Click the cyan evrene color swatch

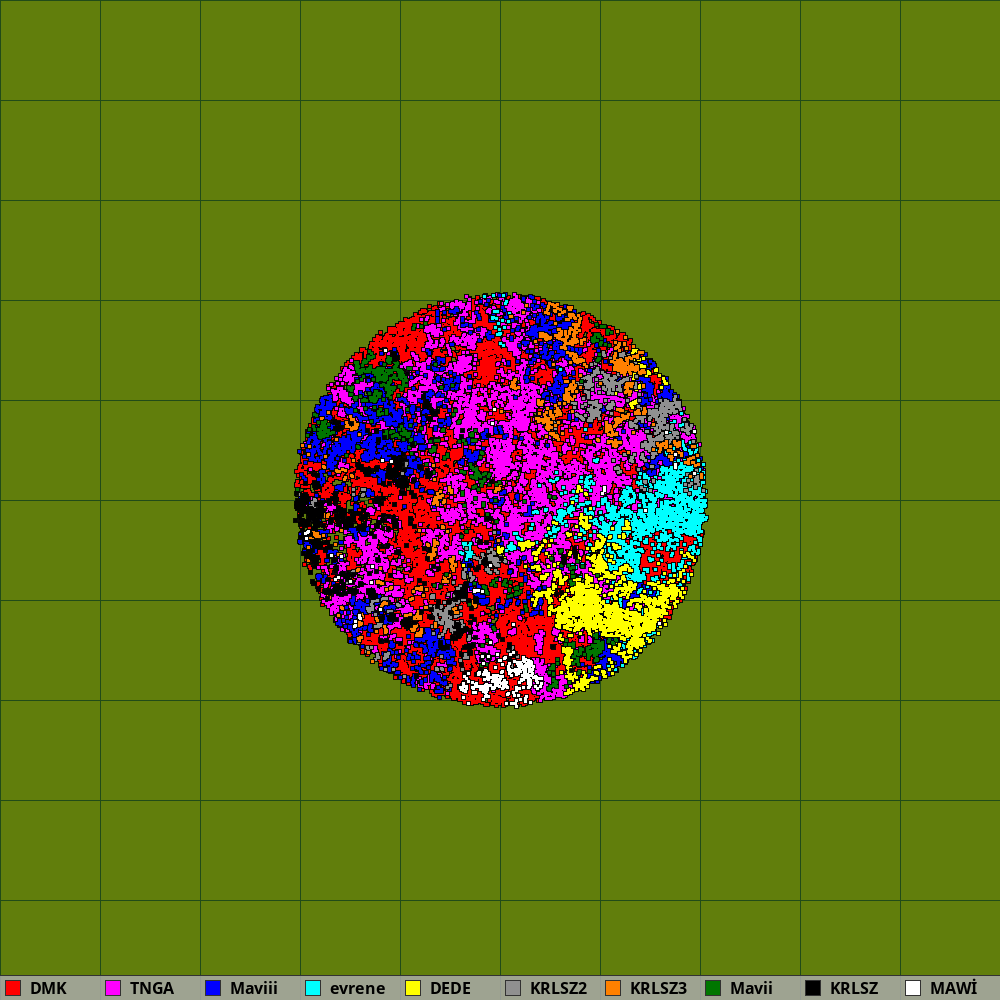[313, 988]
